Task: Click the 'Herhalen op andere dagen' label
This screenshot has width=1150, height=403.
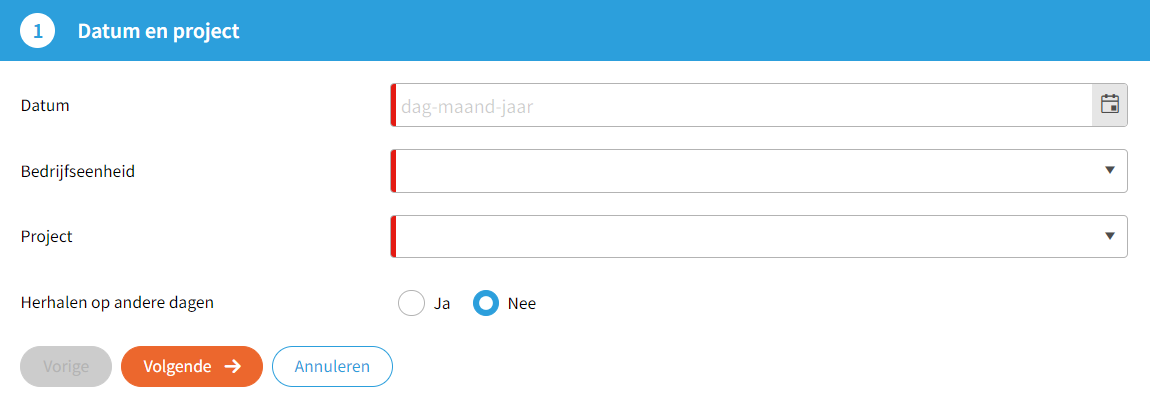Action: click(x=117, y=303)
